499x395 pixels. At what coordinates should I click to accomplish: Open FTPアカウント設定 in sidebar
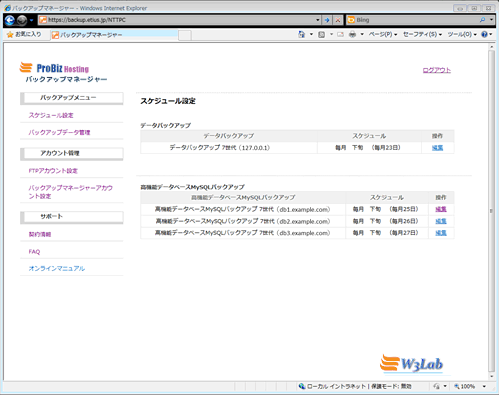(53, 171)
